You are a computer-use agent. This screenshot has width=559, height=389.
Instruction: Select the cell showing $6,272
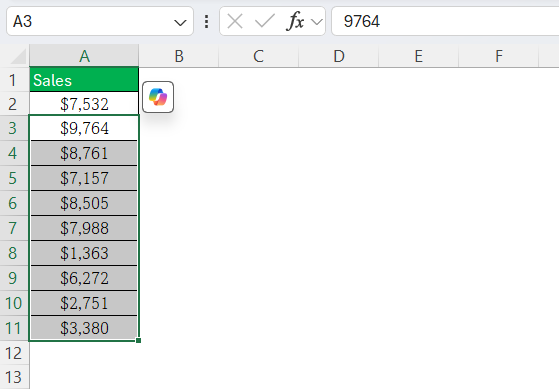pyautogui.click(x=84, y=278)
